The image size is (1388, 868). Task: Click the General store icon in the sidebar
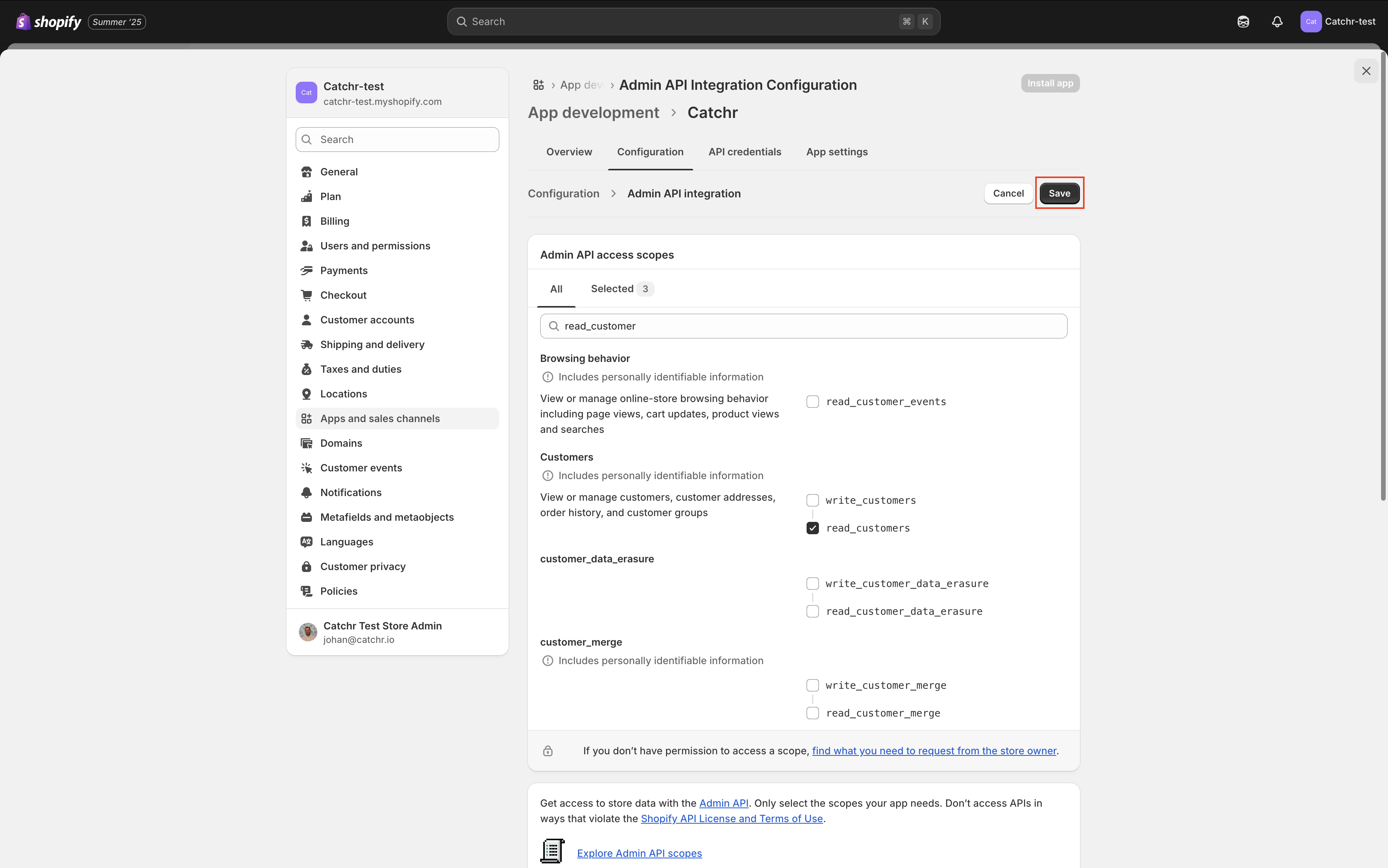click(307, 172)
